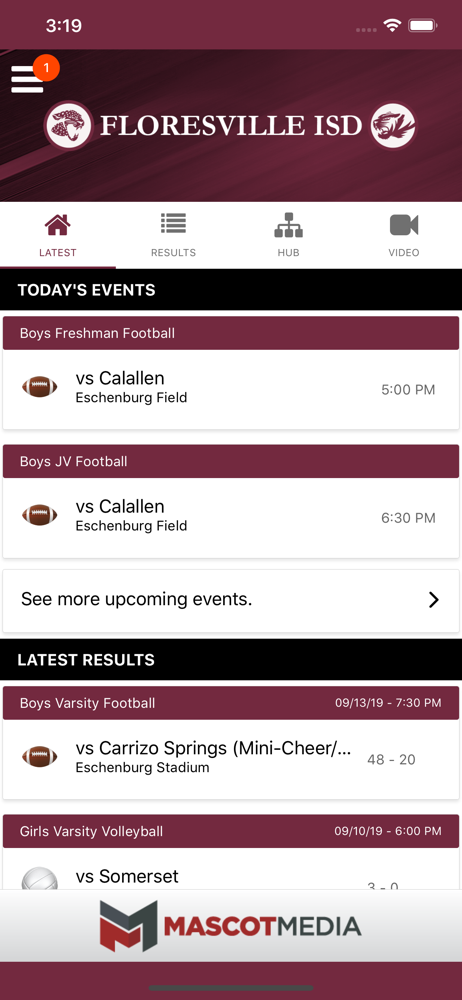
Task: Tap the jaguar mascot logo
Action: (x=69, y=126)
